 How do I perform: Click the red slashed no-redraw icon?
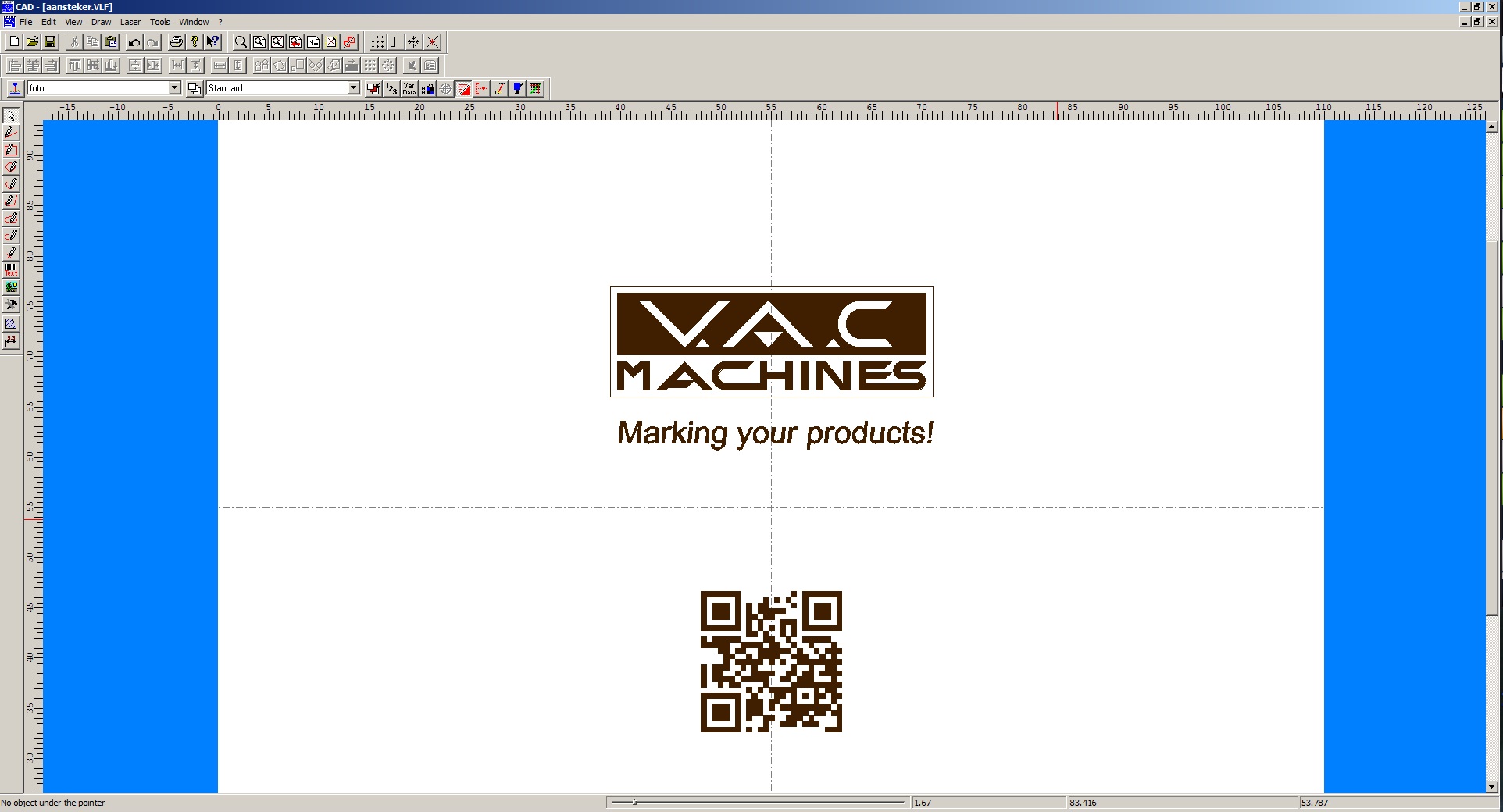click(x=349, y=42)
